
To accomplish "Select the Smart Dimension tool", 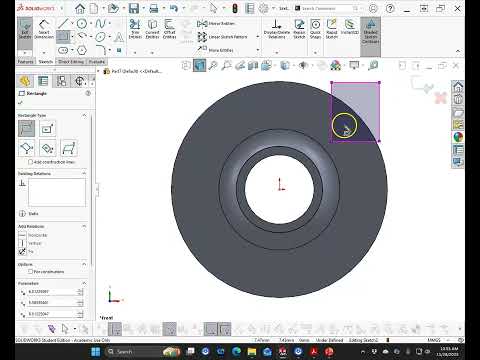I will tap(44, 29).
